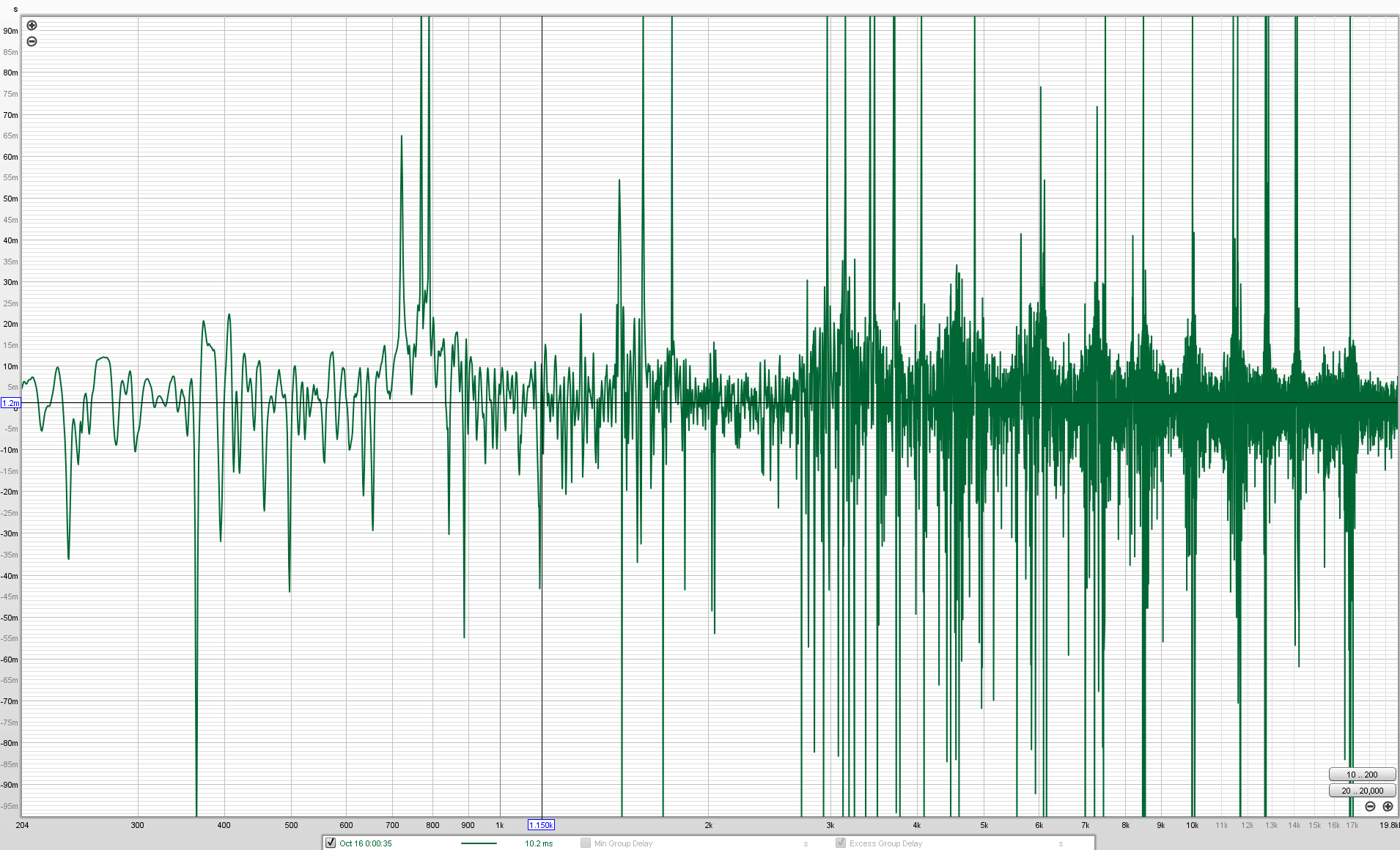This screenshot has height=850, width=1400.
Task: Click the 1.2m vertical cursor value label
Action: 11,403
